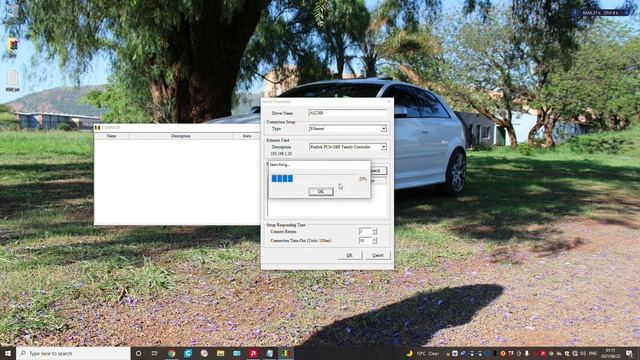The height and width of the screenshot is (360, 640).
Task: Open the blue C app on taskbar
Action: click(188, 353)
